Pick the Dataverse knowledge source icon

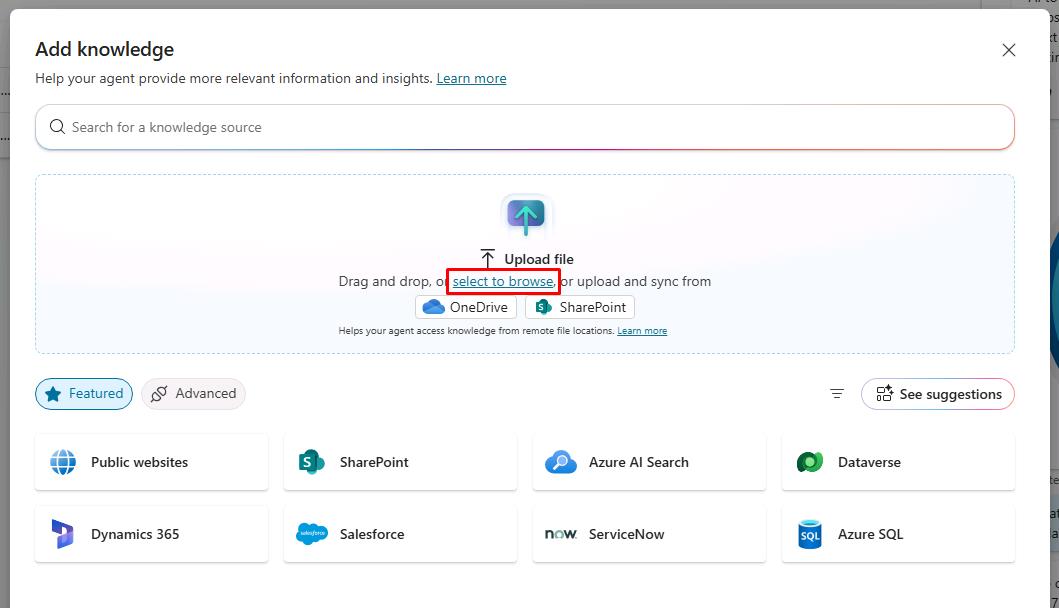pos(810,462)
